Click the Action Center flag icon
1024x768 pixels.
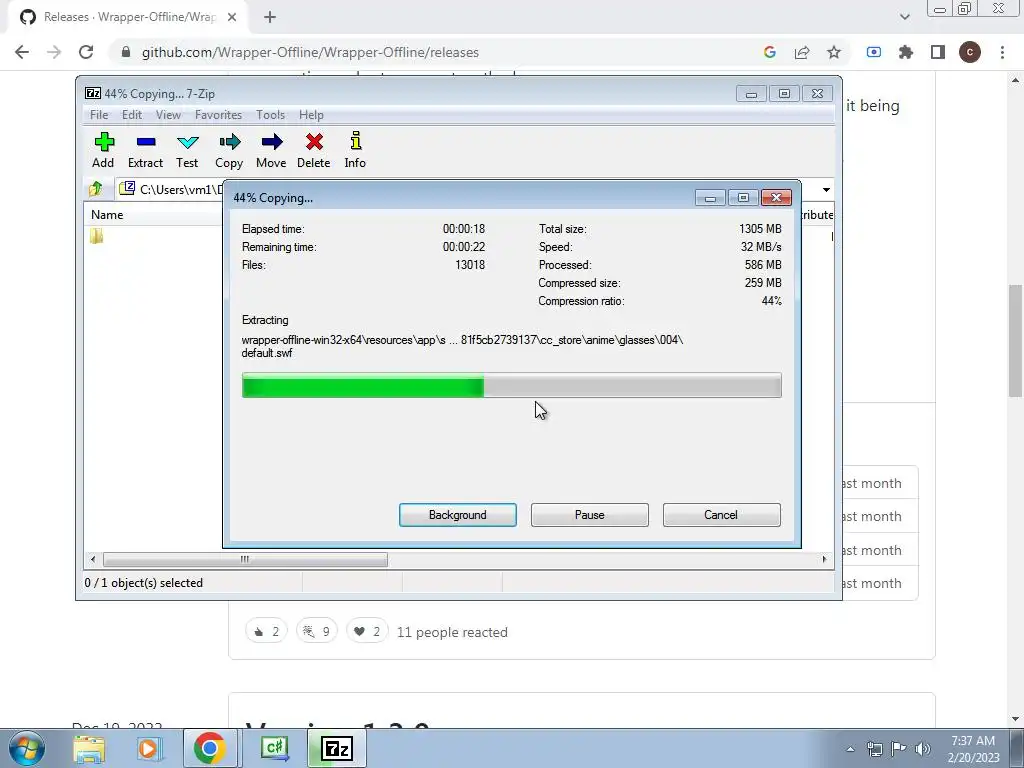[x=899, y=749]
